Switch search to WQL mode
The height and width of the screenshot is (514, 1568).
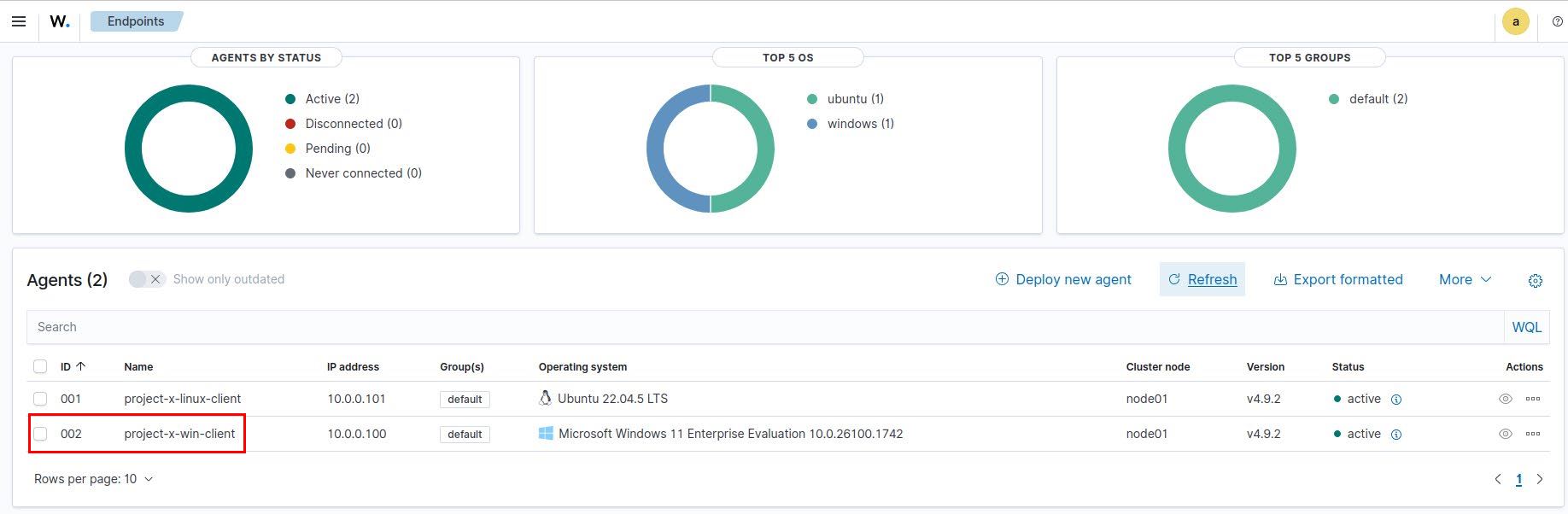(1526, 327)
